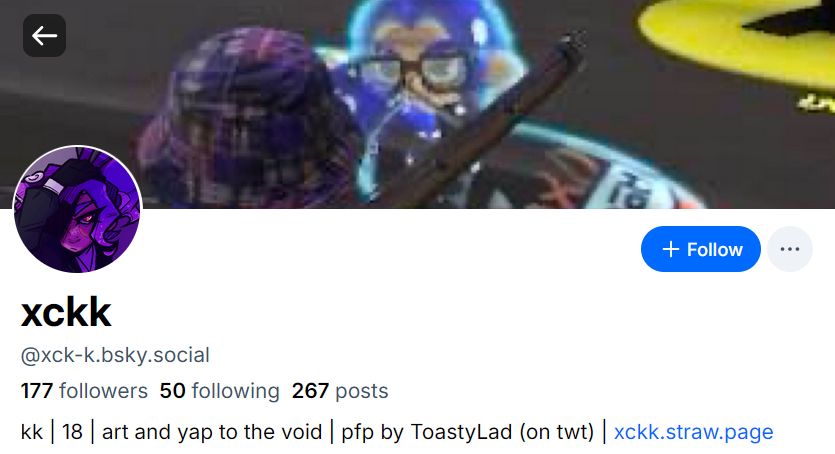This screenshot has height=454, width=835.
Task: Go back using the arrow icon
Action: click(44, 36)
